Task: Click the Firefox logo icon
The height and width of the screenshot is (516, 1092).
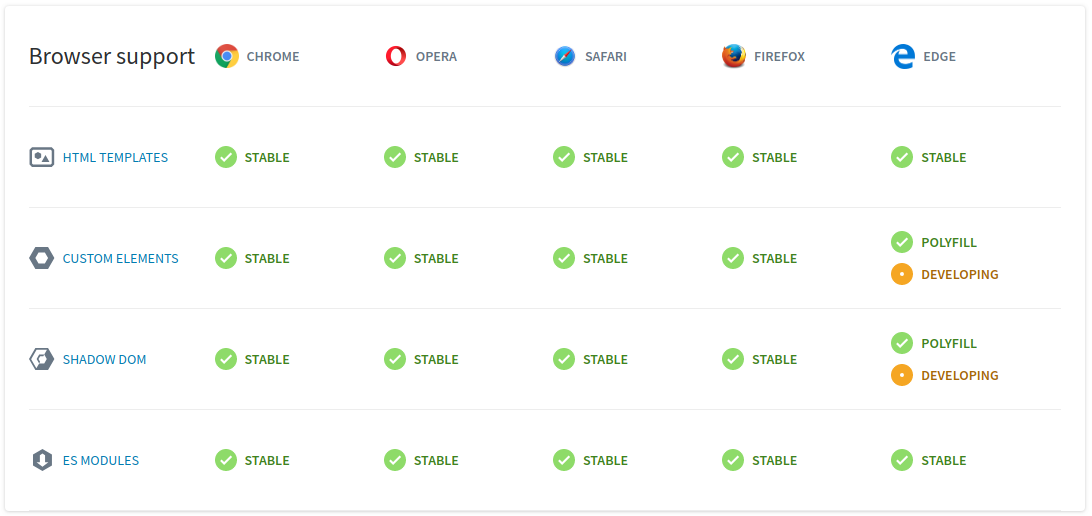Action: [x=734, y=56]
